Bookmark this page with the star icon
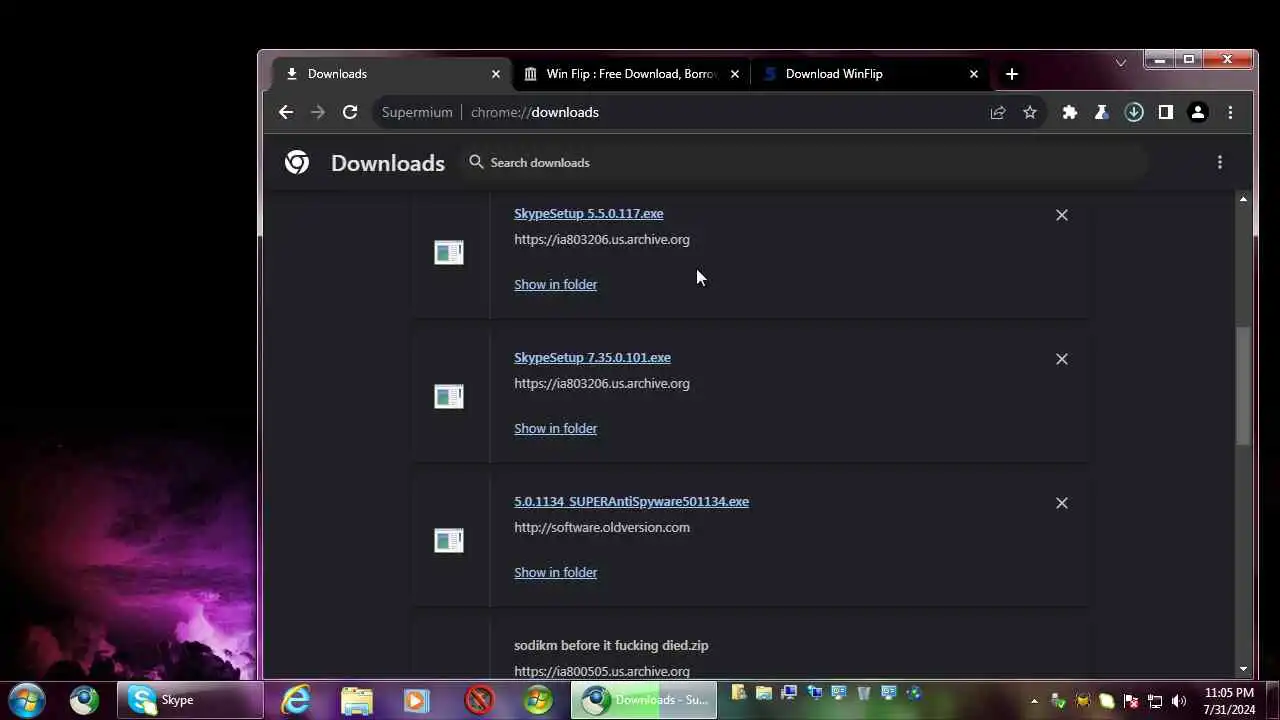The width and height of the screenshot is (1280, 720). pyautogui.click(x=1030, y=112)
